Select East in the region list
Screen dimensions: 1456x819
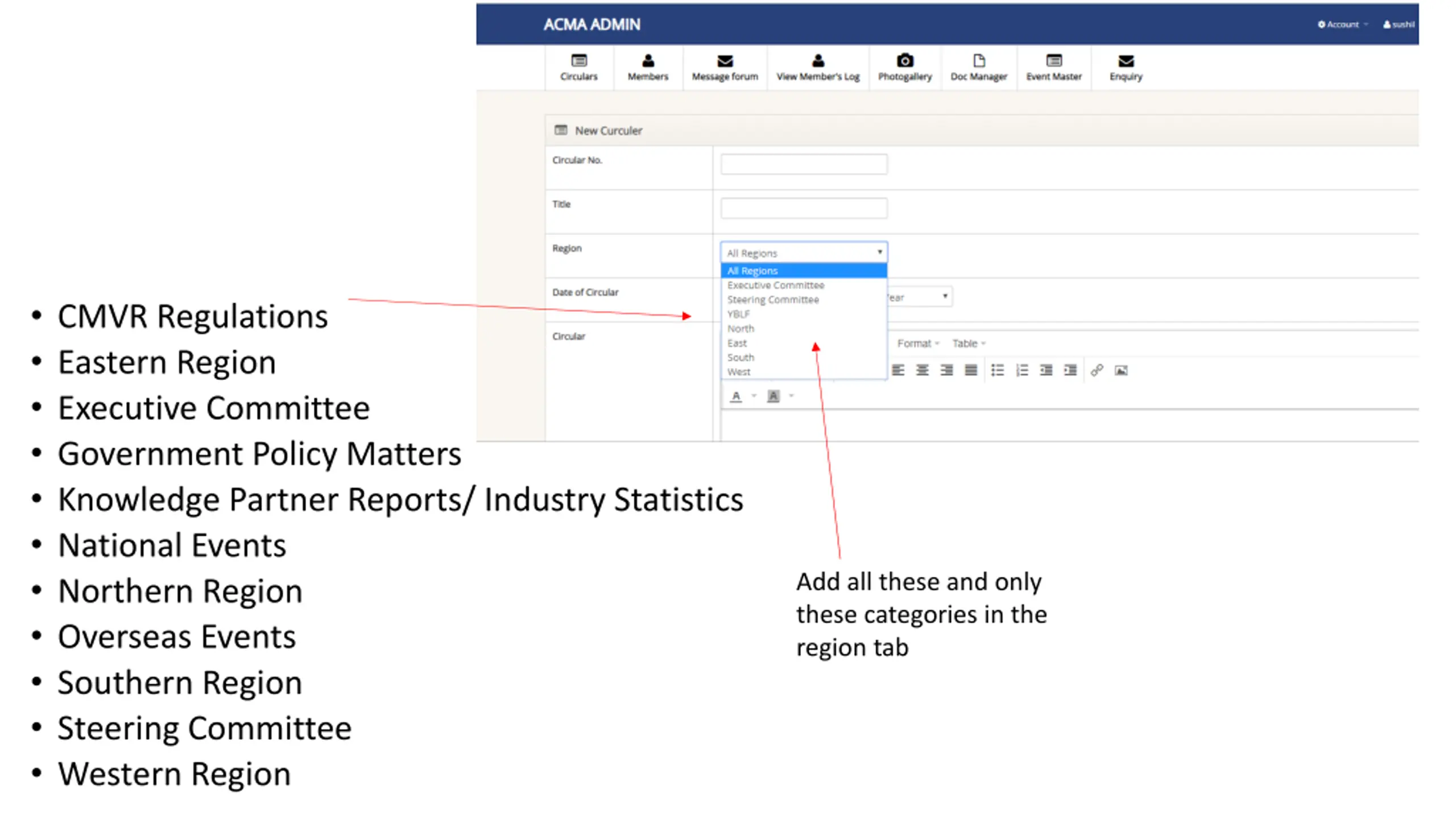[x=804, y=343]
